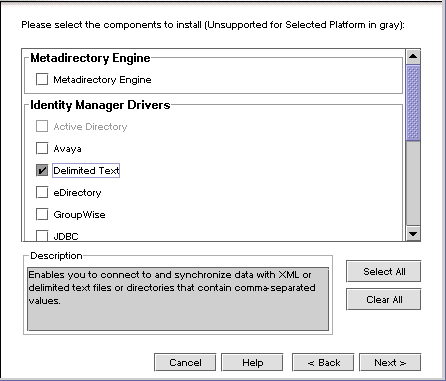
Task: Proceed with the Next button
Action: pos(390,362)
